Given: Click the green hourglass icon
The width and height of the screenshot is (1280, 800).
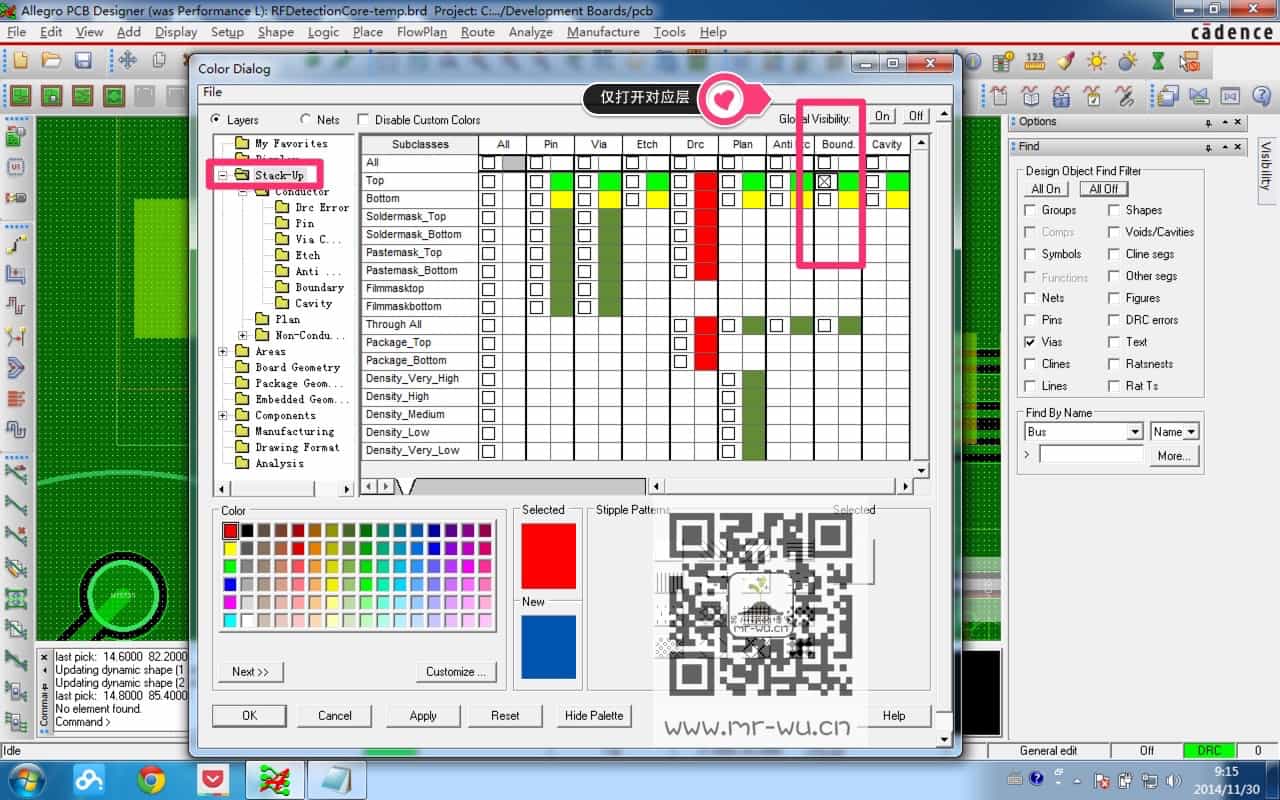Looking at the screenshot, I should pos(1160,61).
